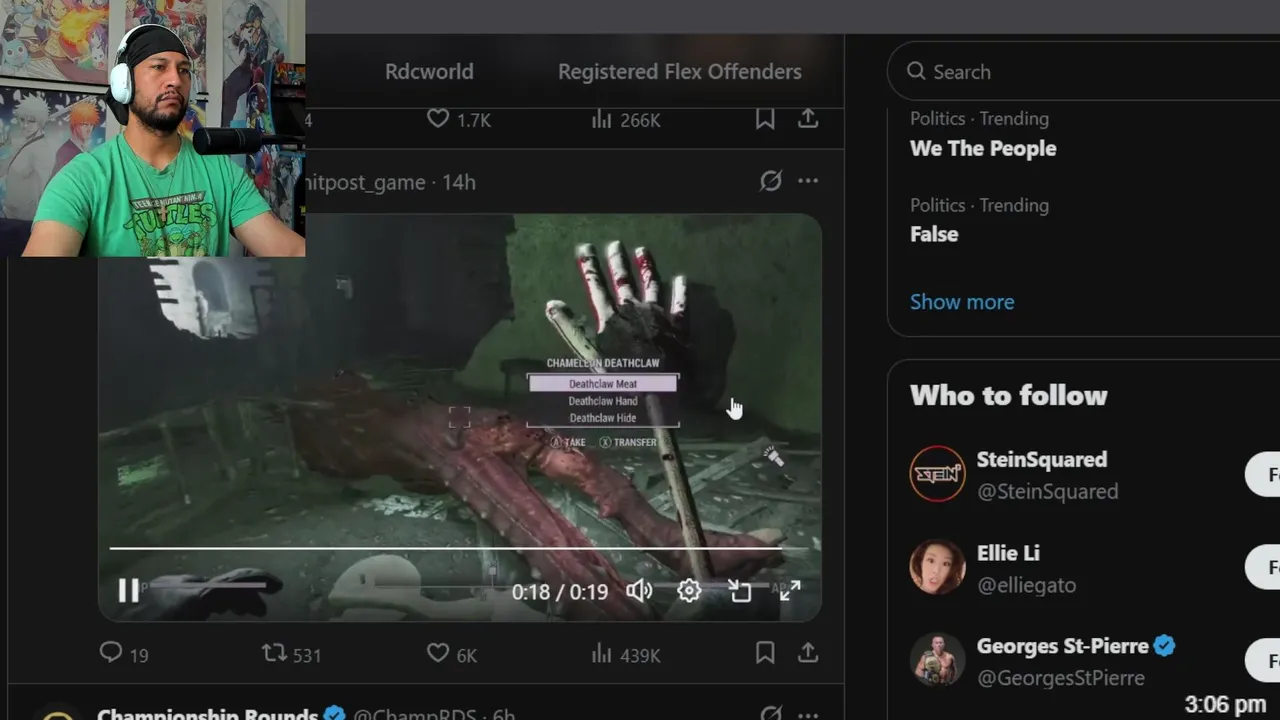Bookmark the shitpost_game video tweet

pyautogui.click(x=765, y=653)
